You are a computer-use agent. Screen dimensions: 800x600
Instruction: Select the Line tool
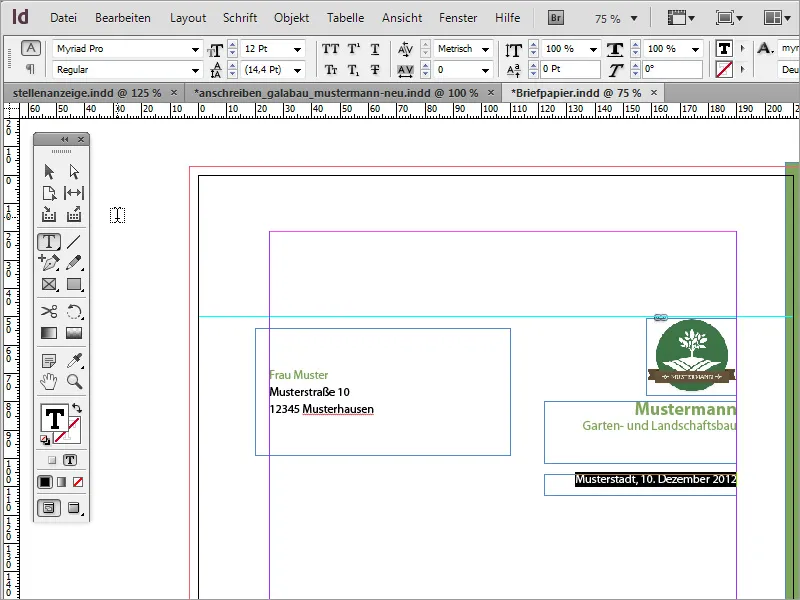[74, 241]
